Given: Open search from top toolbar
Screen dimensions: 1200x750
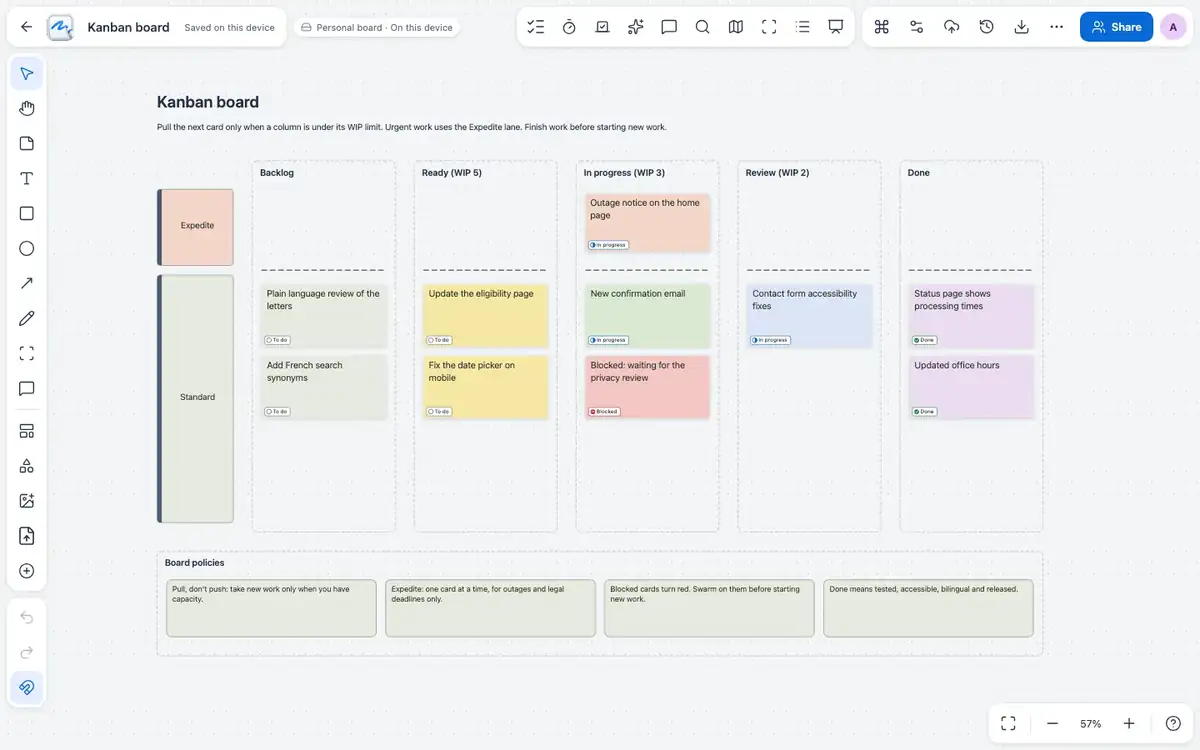Looking at the screenshot, I should (x=702, y=27).
